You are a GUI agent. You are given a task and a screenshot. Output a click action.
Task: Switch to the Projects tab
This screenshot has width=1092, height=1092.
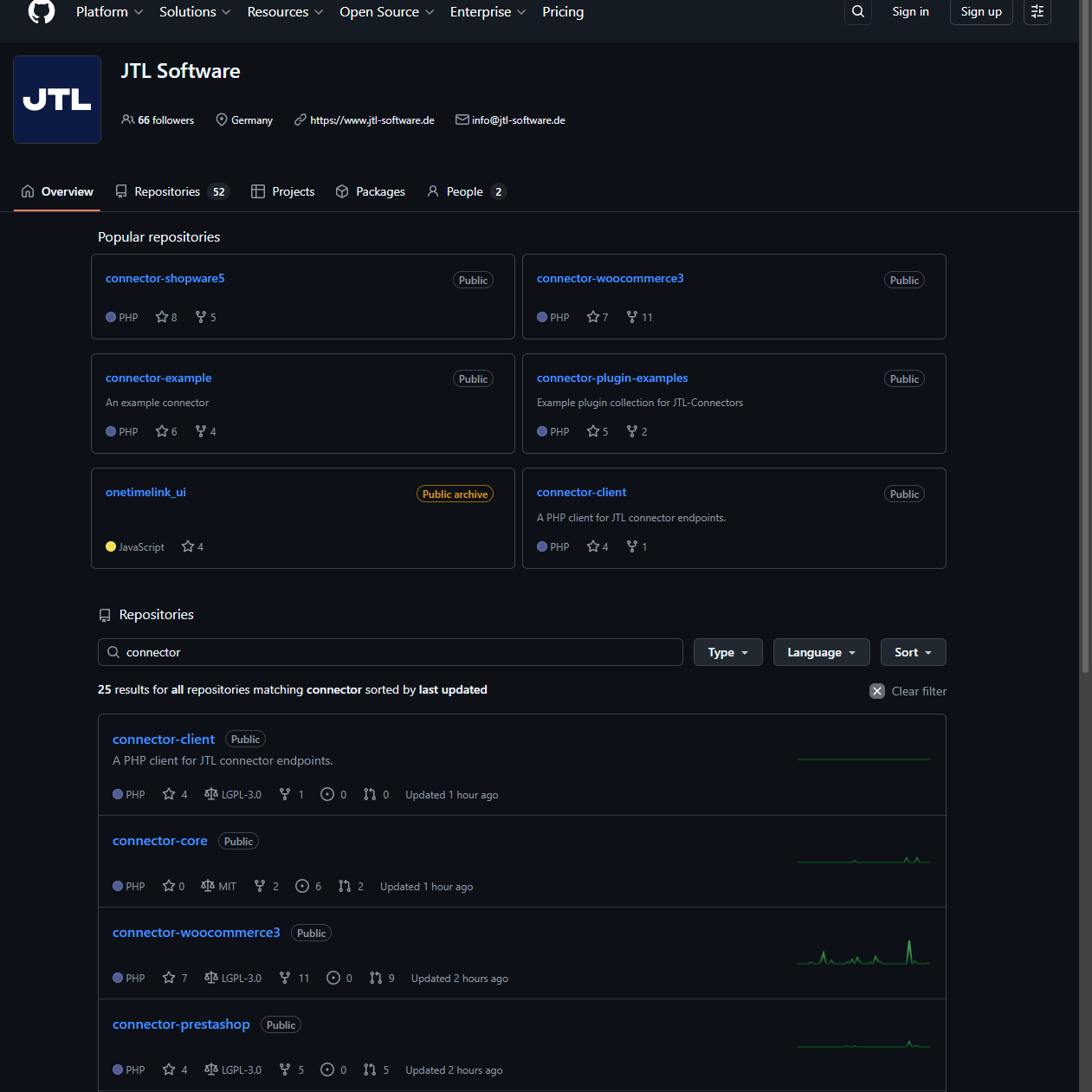[x=283, y=191]
